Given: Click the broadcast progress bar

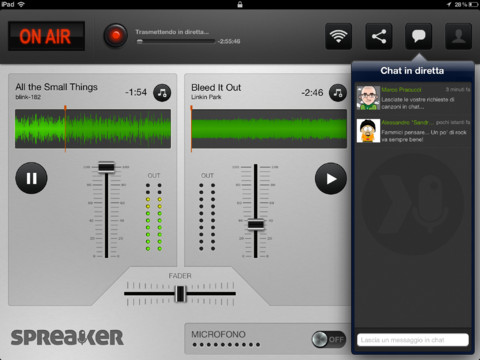Looking at the screenshot, I should tap(176, 41).
